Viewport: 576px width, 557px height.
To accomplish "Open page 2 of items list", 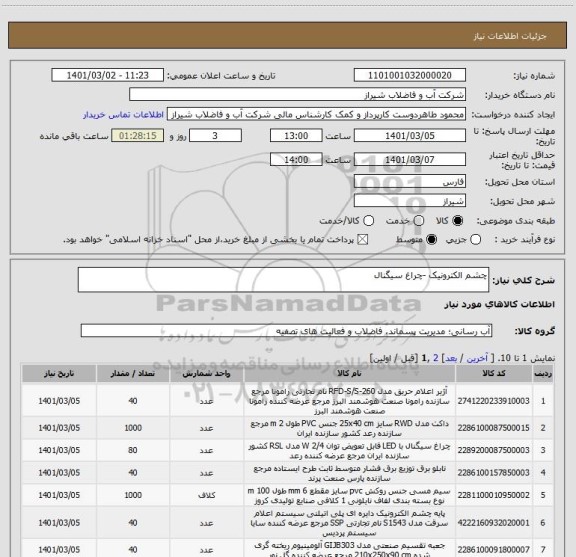I will [x=436, y=358].
